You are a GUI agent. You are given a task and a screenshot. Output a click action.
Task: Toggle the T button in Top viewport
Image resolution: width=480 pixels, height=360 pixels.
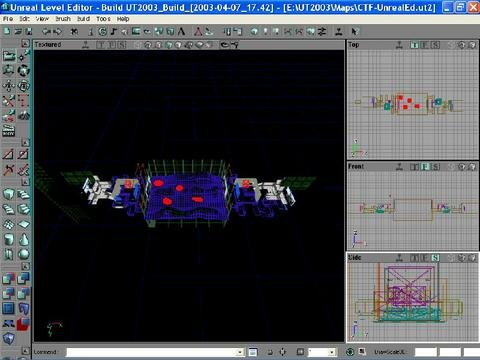[x=414, y=45]
